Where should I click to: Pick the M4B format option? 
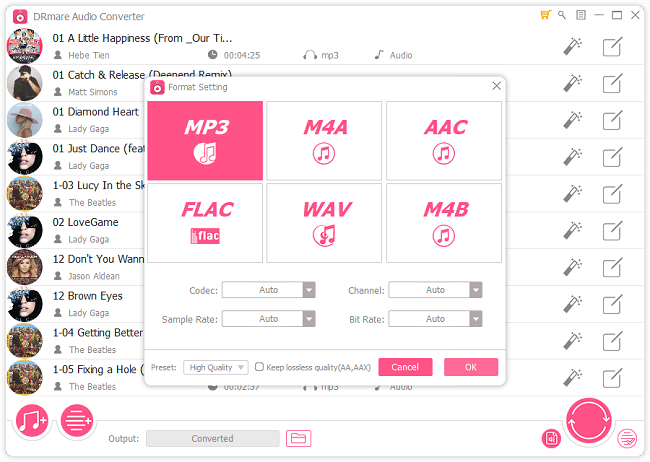coord(443,222)
